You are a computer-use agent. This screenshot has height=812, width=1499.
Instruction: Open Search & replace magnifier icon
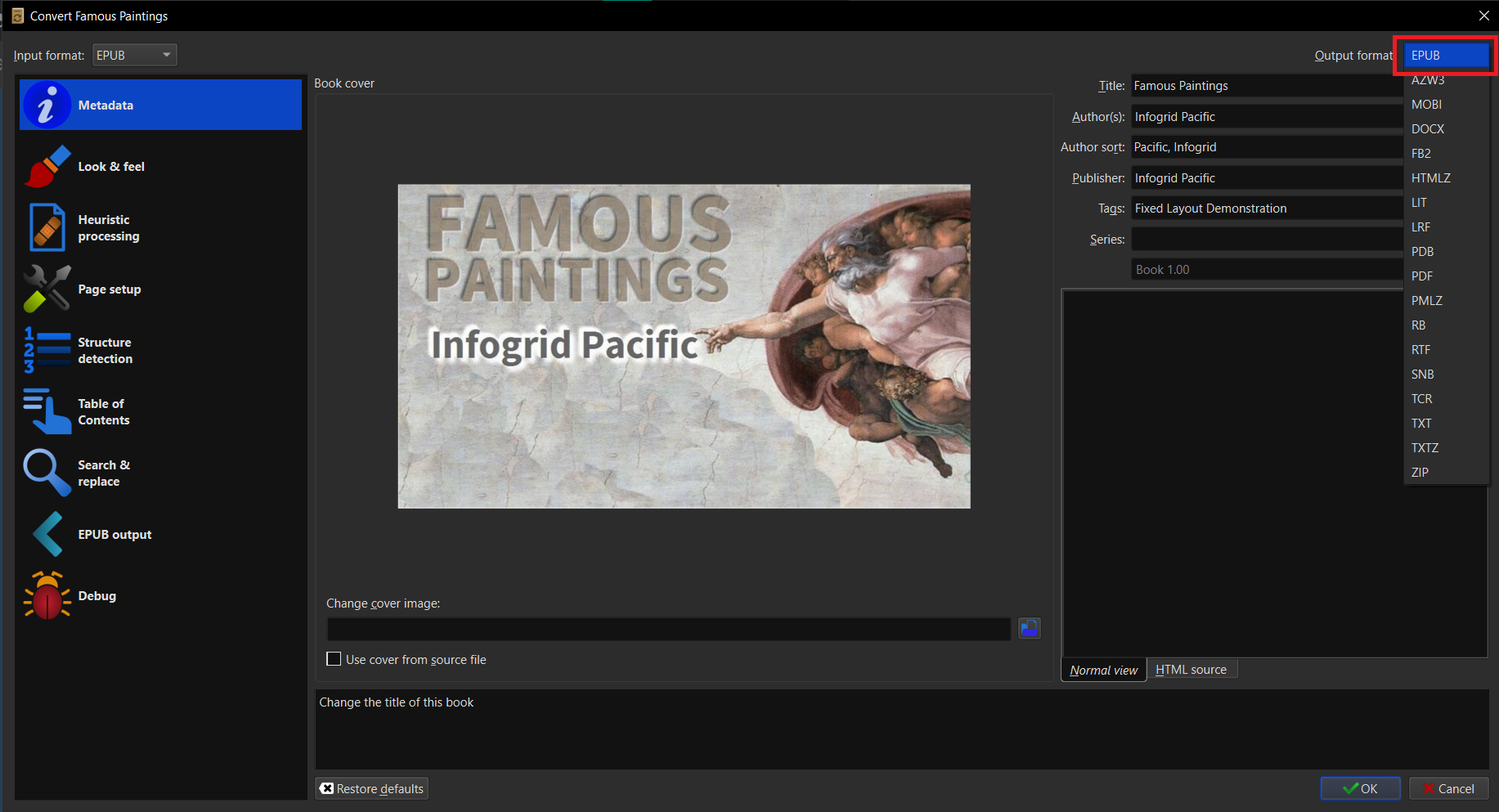coord(47,473)
